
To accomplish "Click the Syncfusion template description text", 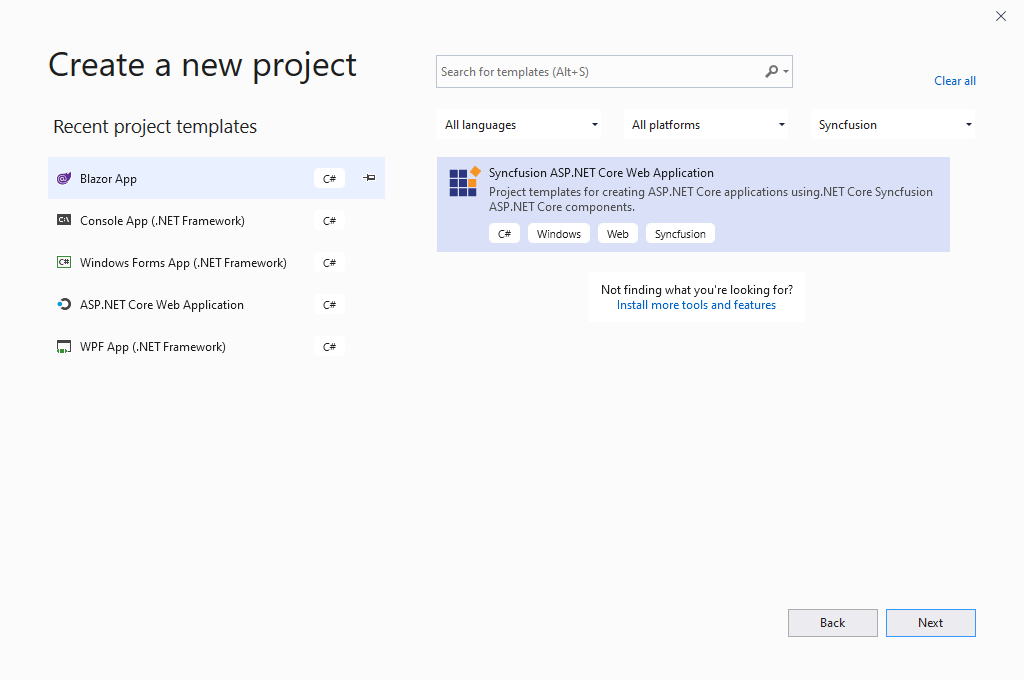I will 711,199.
